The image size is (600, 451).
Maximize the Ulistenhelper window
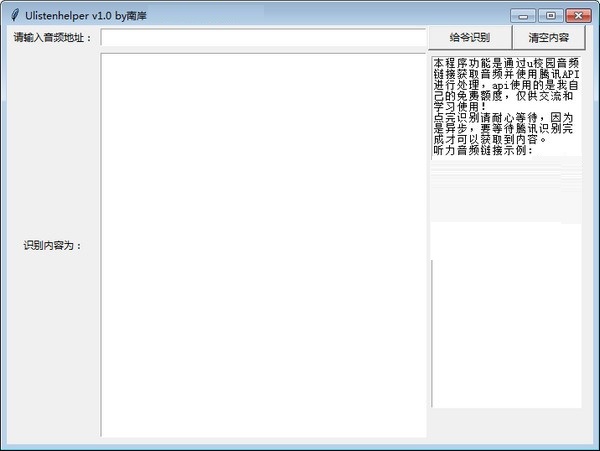click(549, 16)
